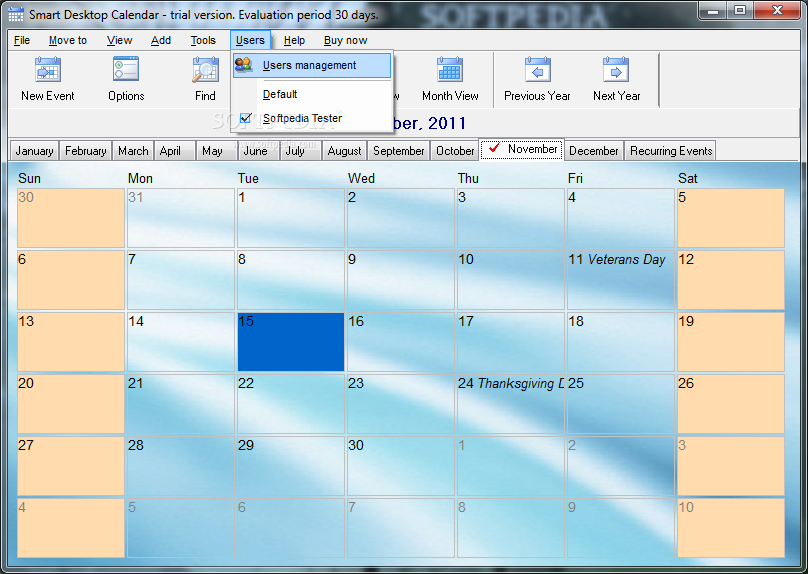This screenshot has width=808, height=574.
Task: Select Wednesday 30 day cell
Action: tap(401, 466)
